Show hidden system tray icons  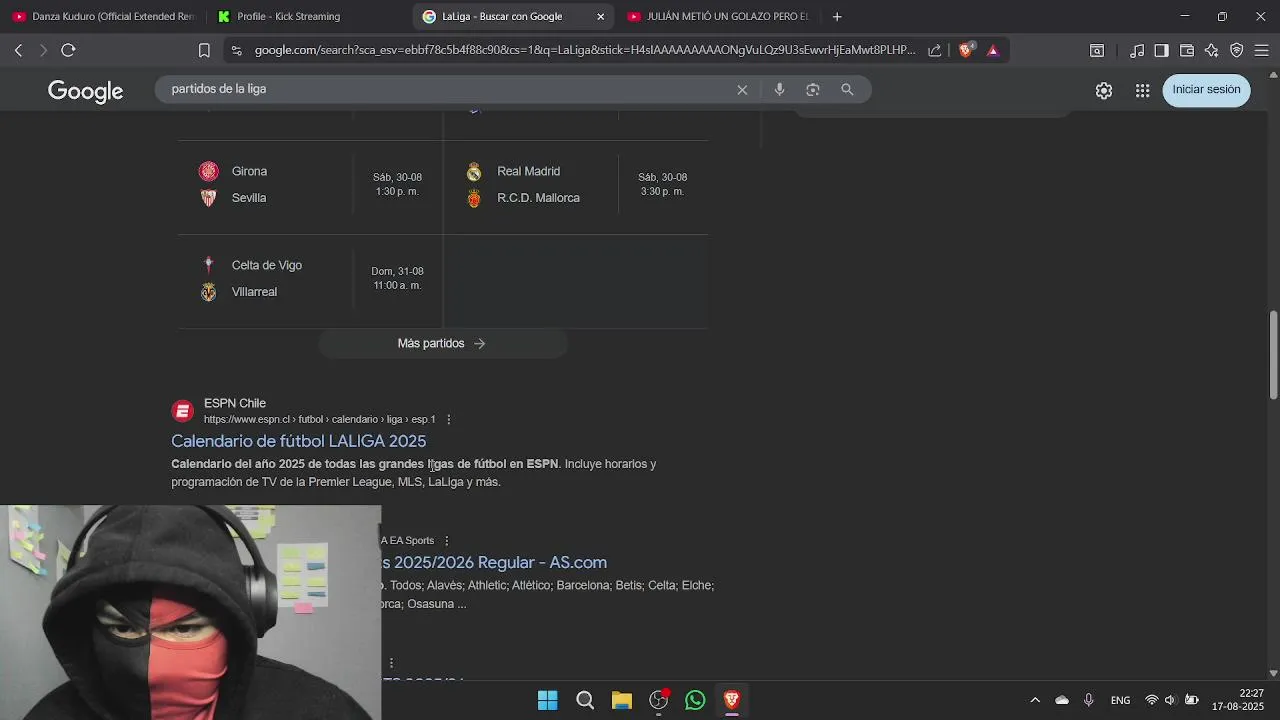click(x=1035, y=700)
